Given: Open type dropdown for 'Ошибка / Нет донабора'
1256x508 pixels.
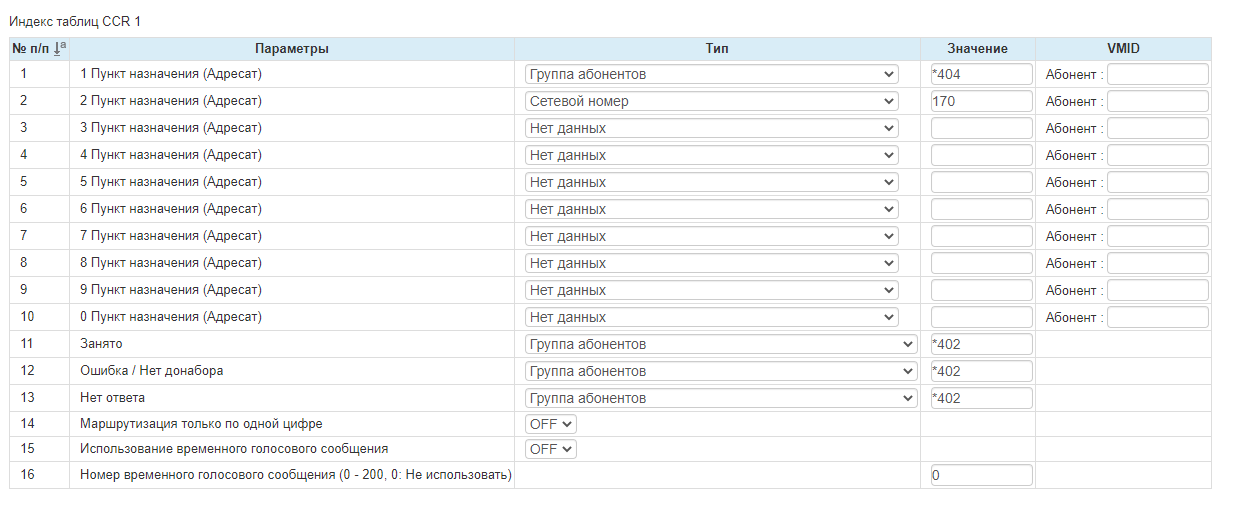Looking at the screenshot, I should pyautogui.click(x=721, y=371).
